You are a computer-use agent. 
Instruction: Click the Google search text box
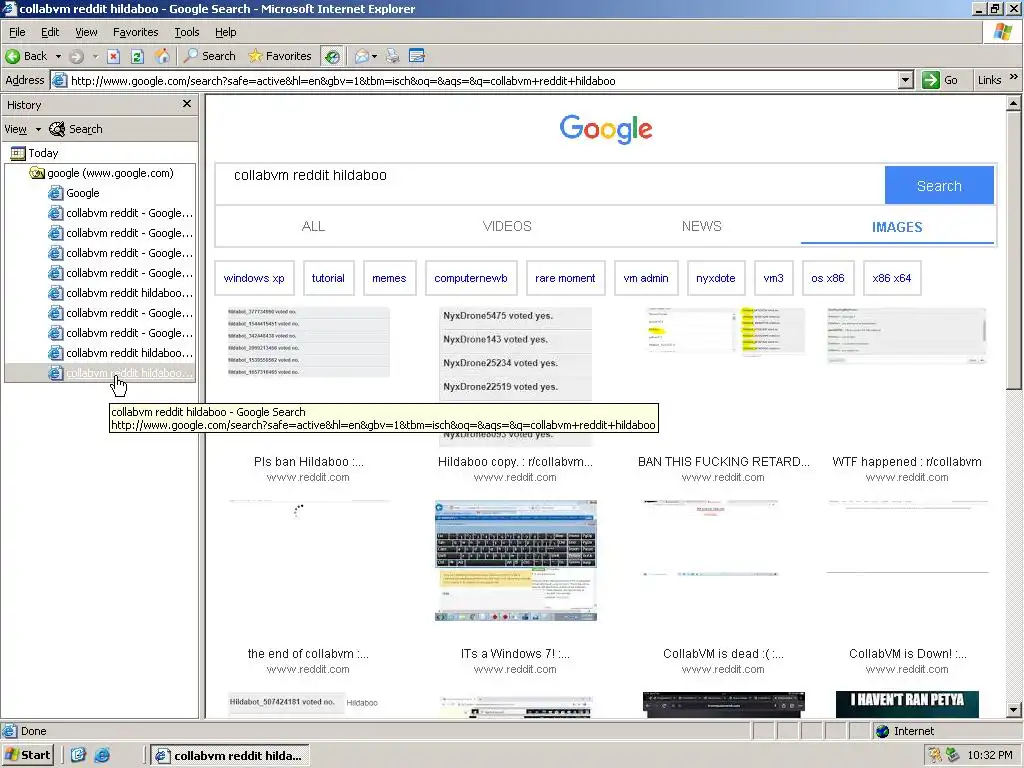coord(550,184)
